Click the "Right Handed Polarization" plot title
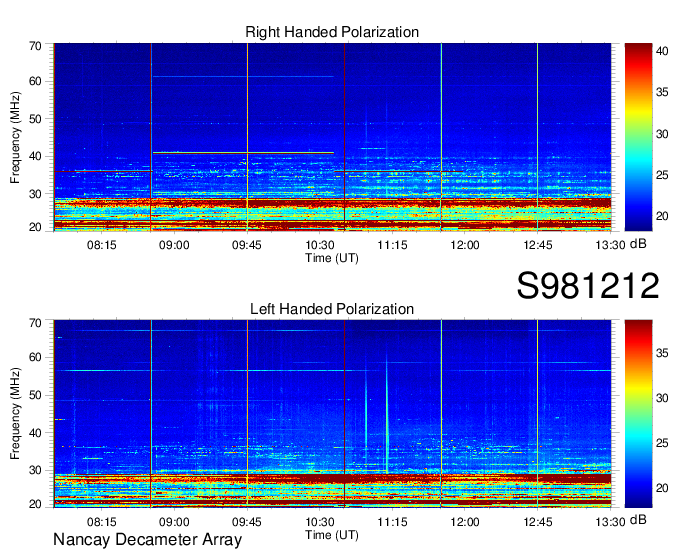 (332, 32)
